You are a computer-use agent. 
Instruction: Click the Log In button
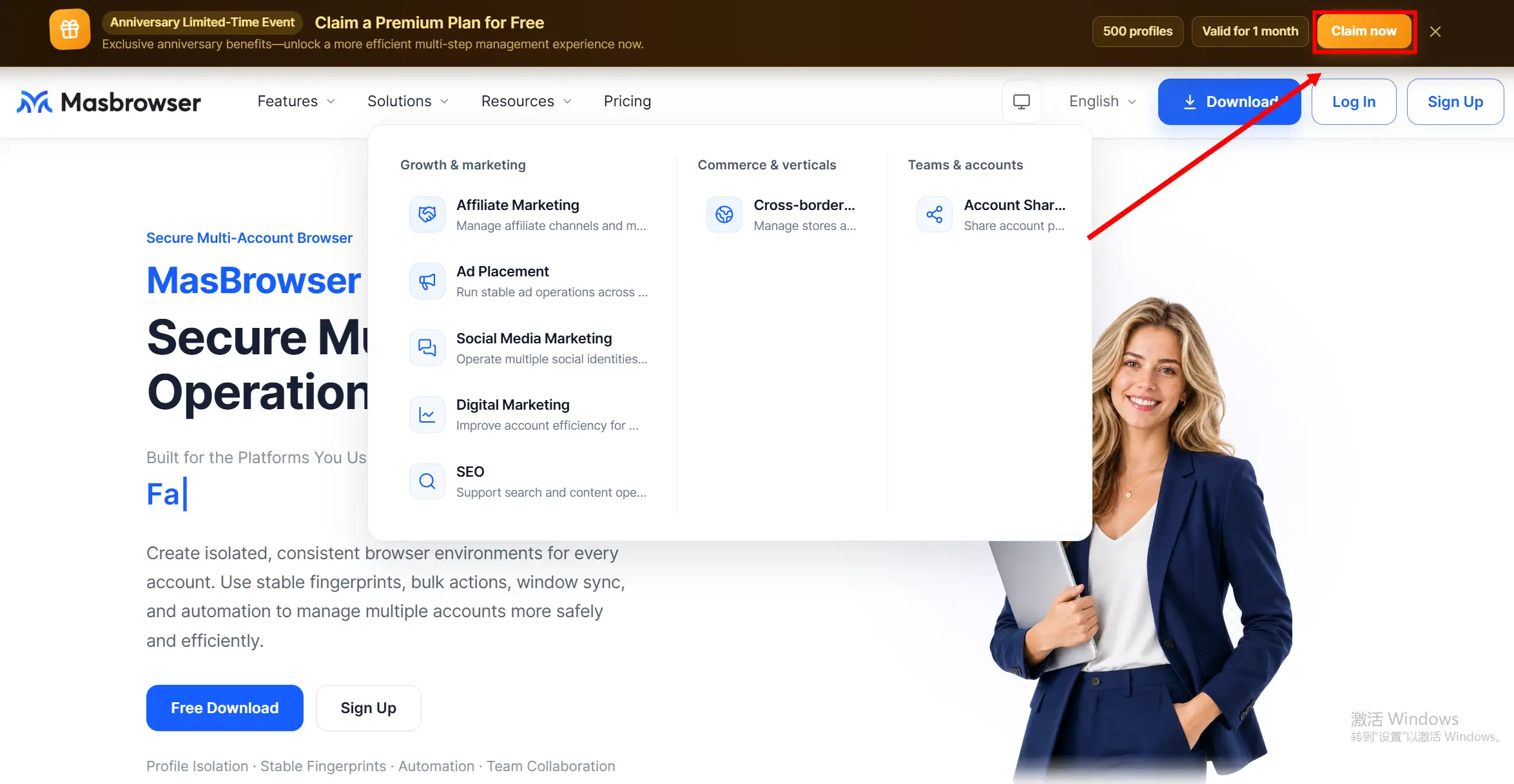click(1354, 102)
